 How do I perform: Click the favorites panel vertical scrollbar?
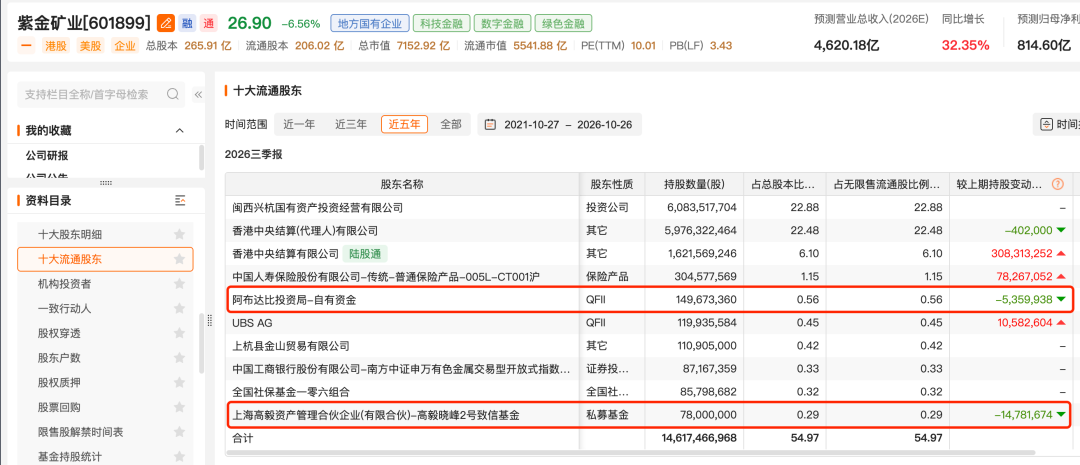click(x=201, y=157)
